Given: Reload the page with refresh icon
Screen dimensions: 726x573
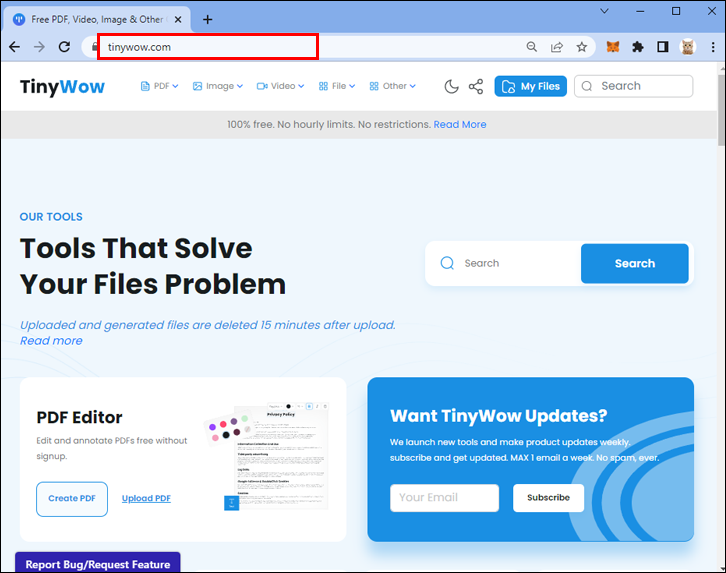Looking at the screenshot, I should (64, 47).
